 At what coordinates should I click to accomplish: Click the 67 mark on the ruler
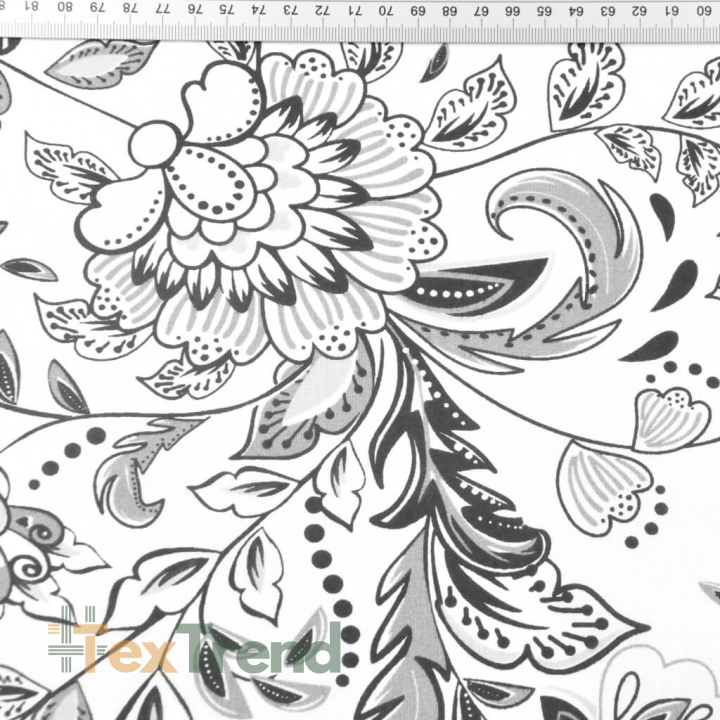point(481,11)
